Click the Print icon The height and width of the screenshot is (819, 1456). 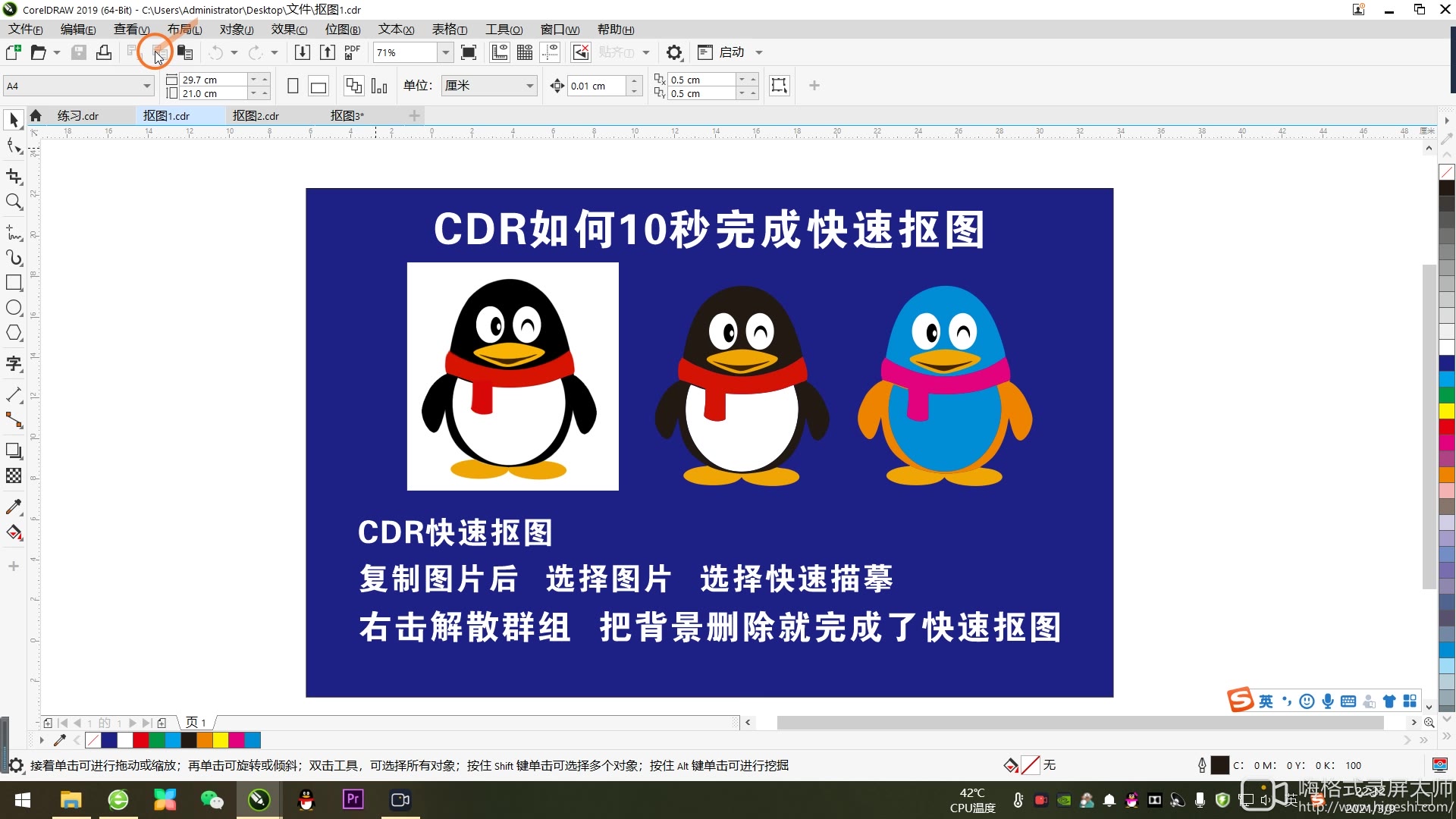coord(104,52)
